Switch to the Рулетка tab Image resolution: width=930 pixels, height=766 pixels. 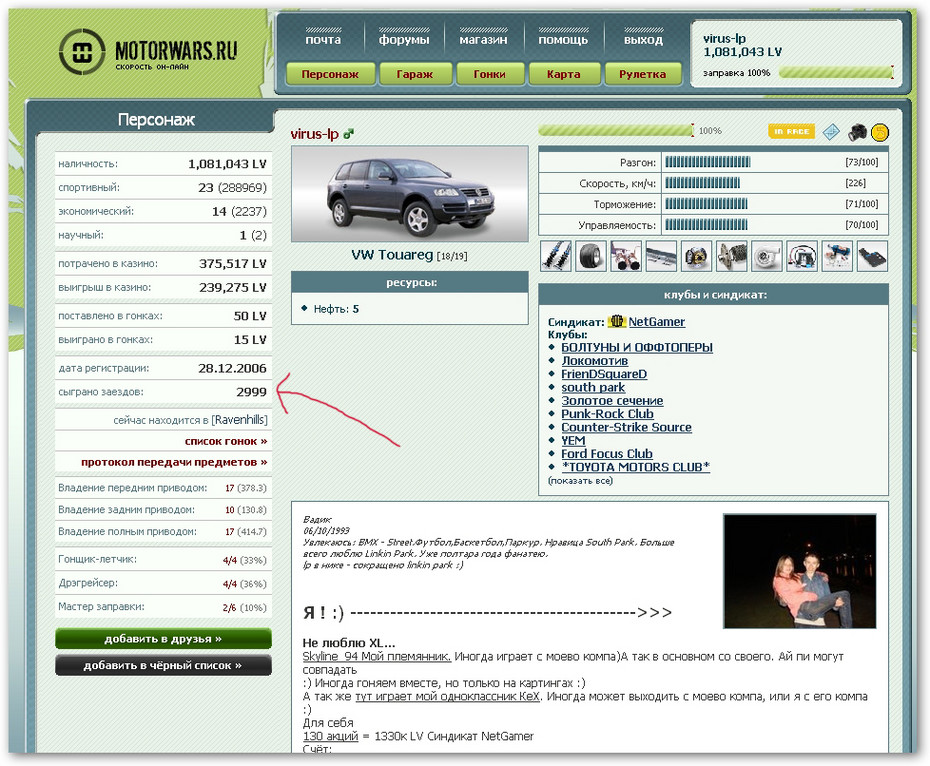(x=642, y=74)
